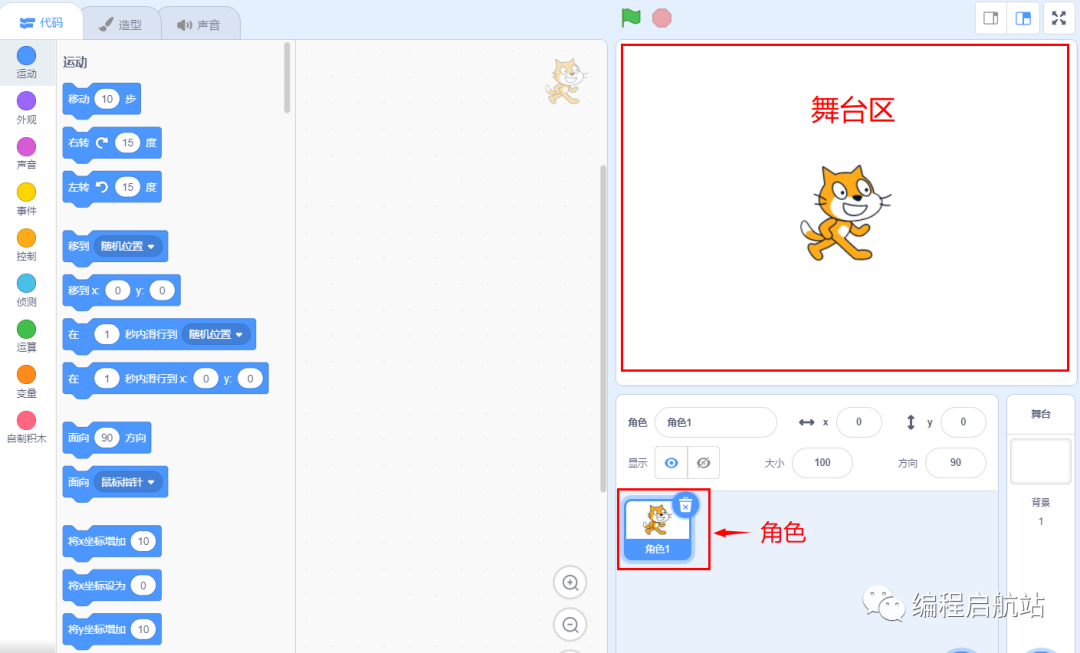Click the sprite x coordinate field
Image resolution: width=1080 pixels, height=653 pixels.
[859, 422]
